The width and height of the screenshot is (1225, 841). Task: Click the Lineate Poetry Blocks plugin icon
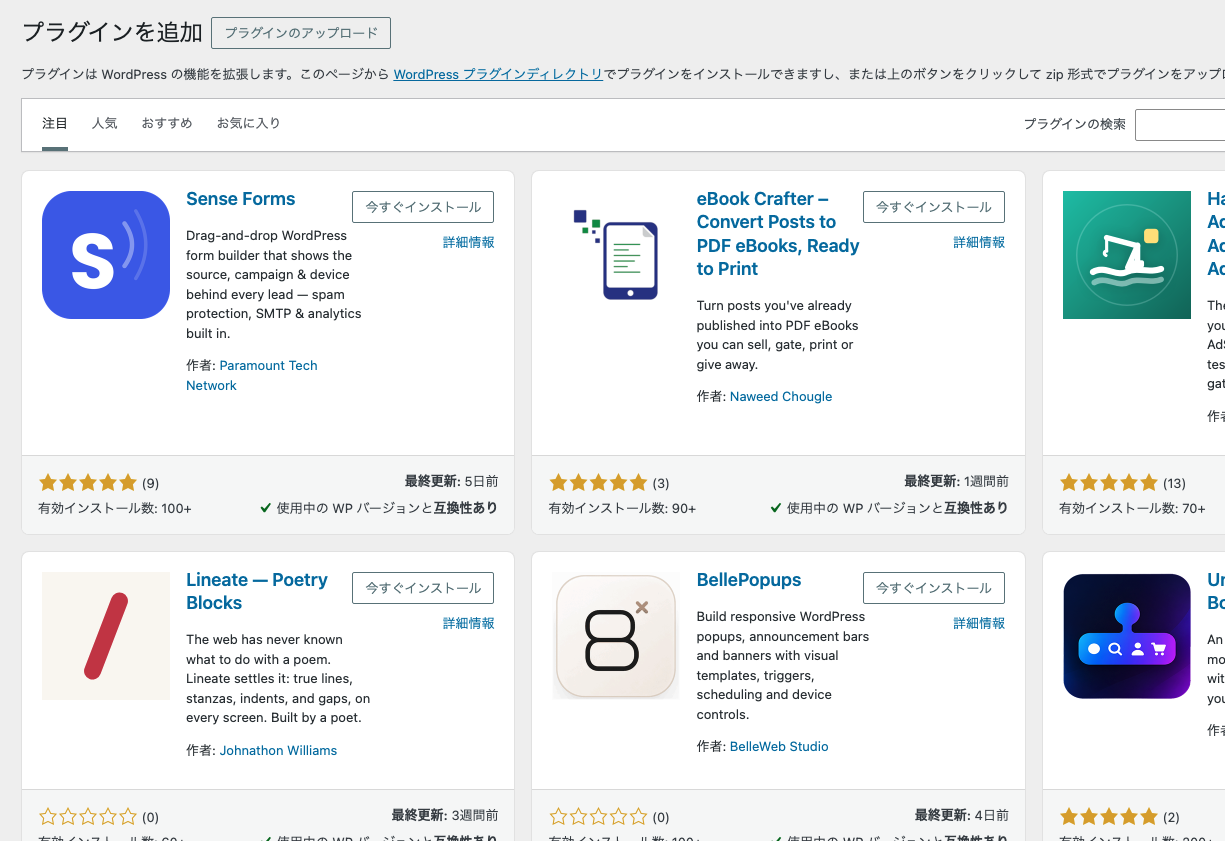tap(106, 636)
